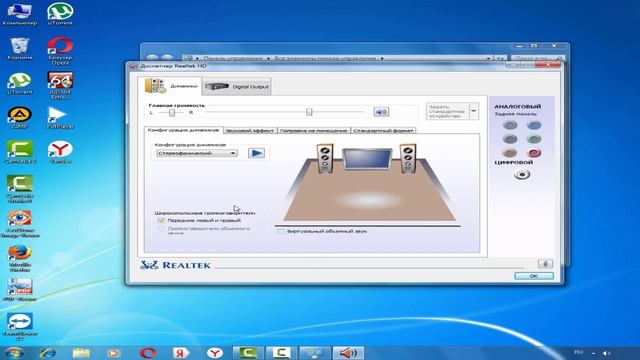Click the OK button in Realtek manager
This screenshot has height=360, width=640.
point(534,276)
